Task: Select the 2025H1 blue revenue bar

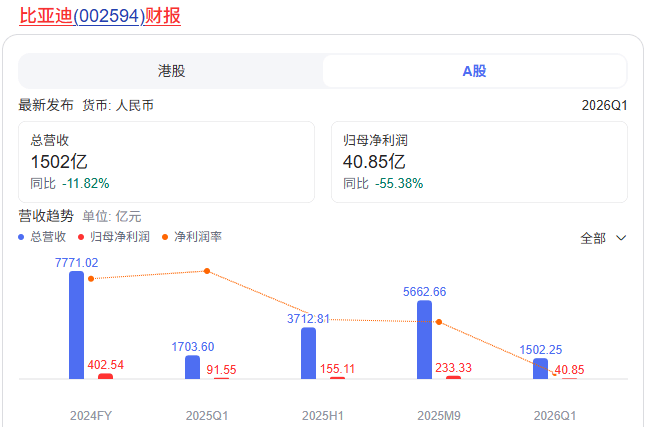Action: 308,353
